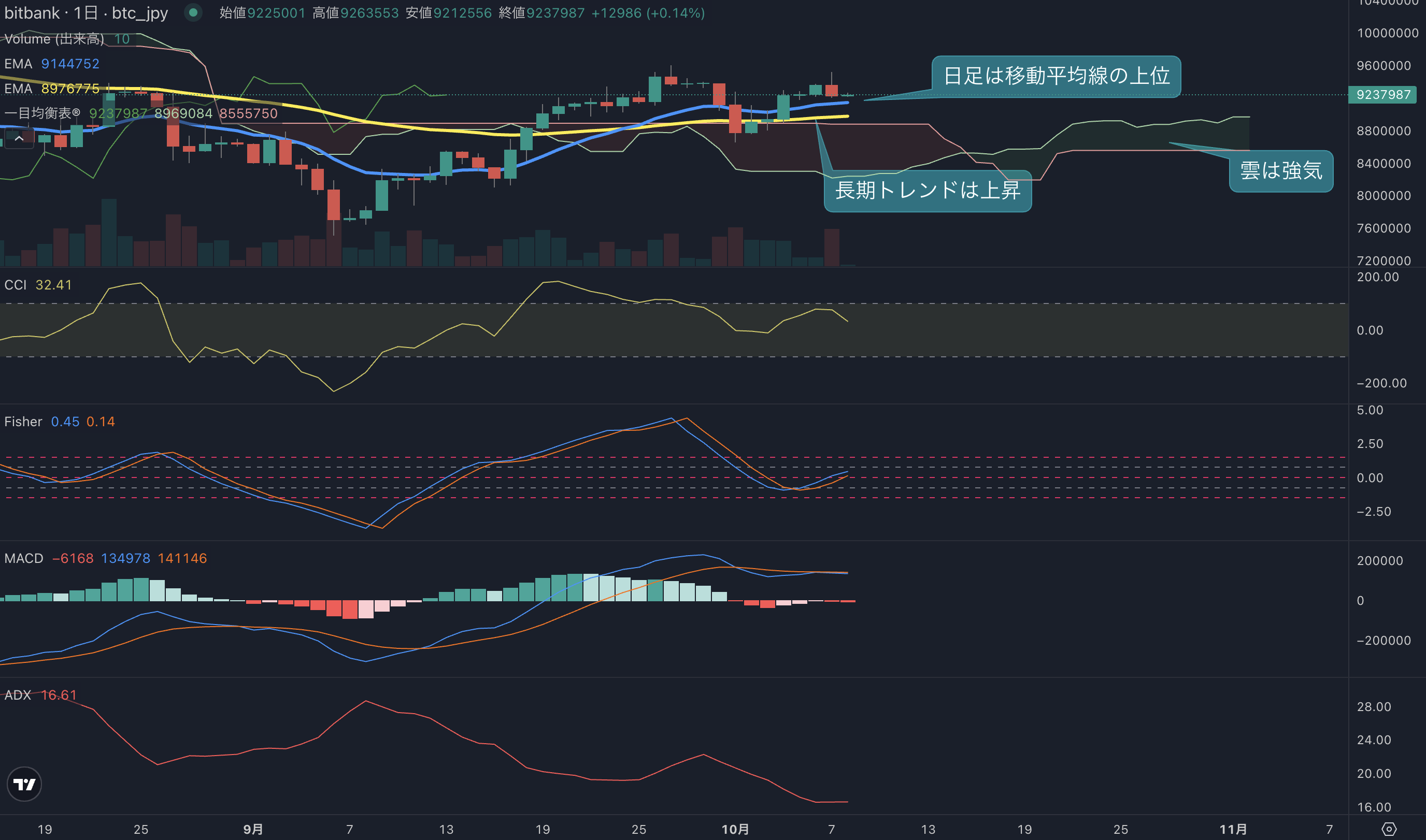Click the green market status dot
Screen dimensions: 1426x840
[193, 12]
